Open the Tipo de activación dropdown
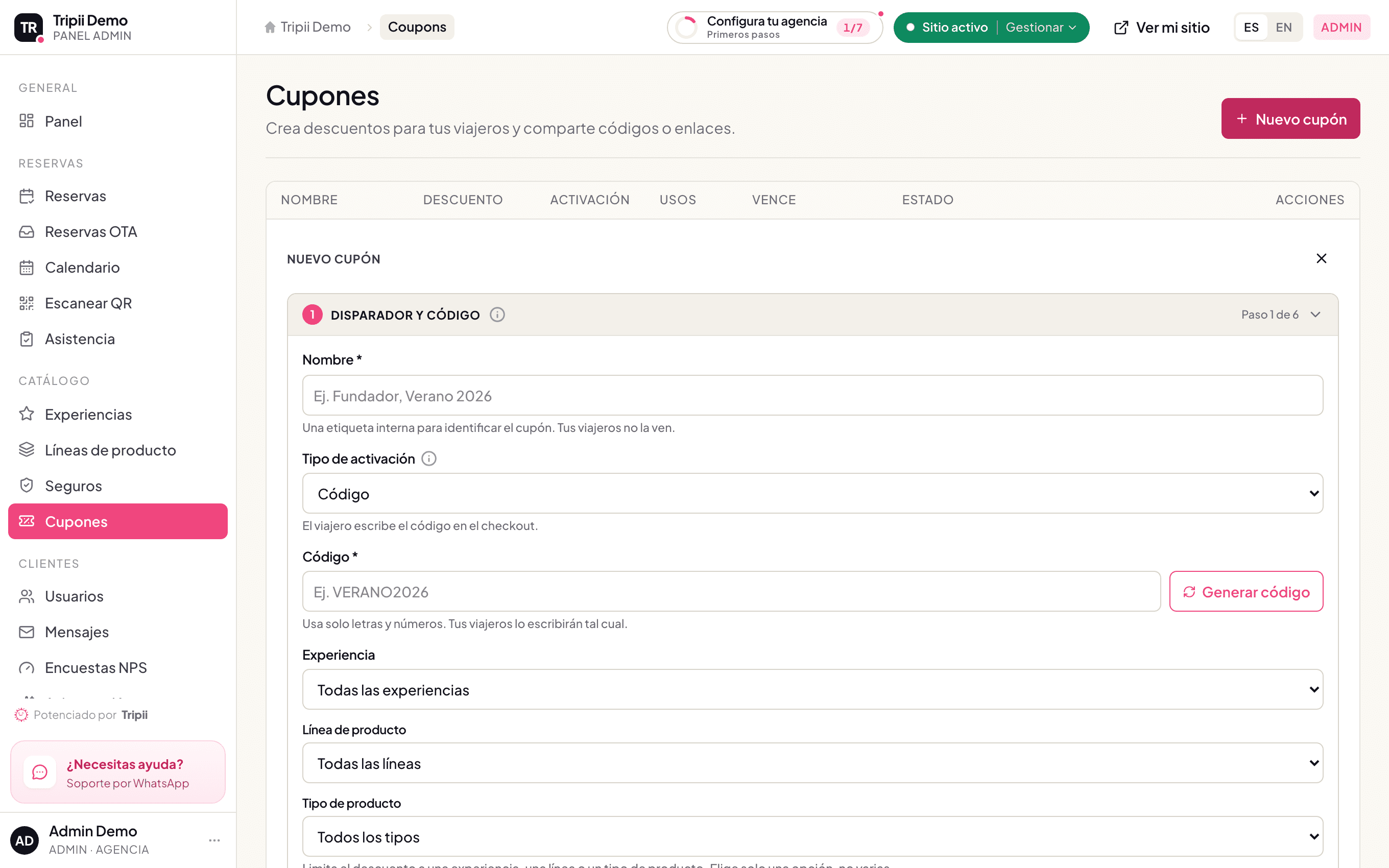 pos(813,493)
